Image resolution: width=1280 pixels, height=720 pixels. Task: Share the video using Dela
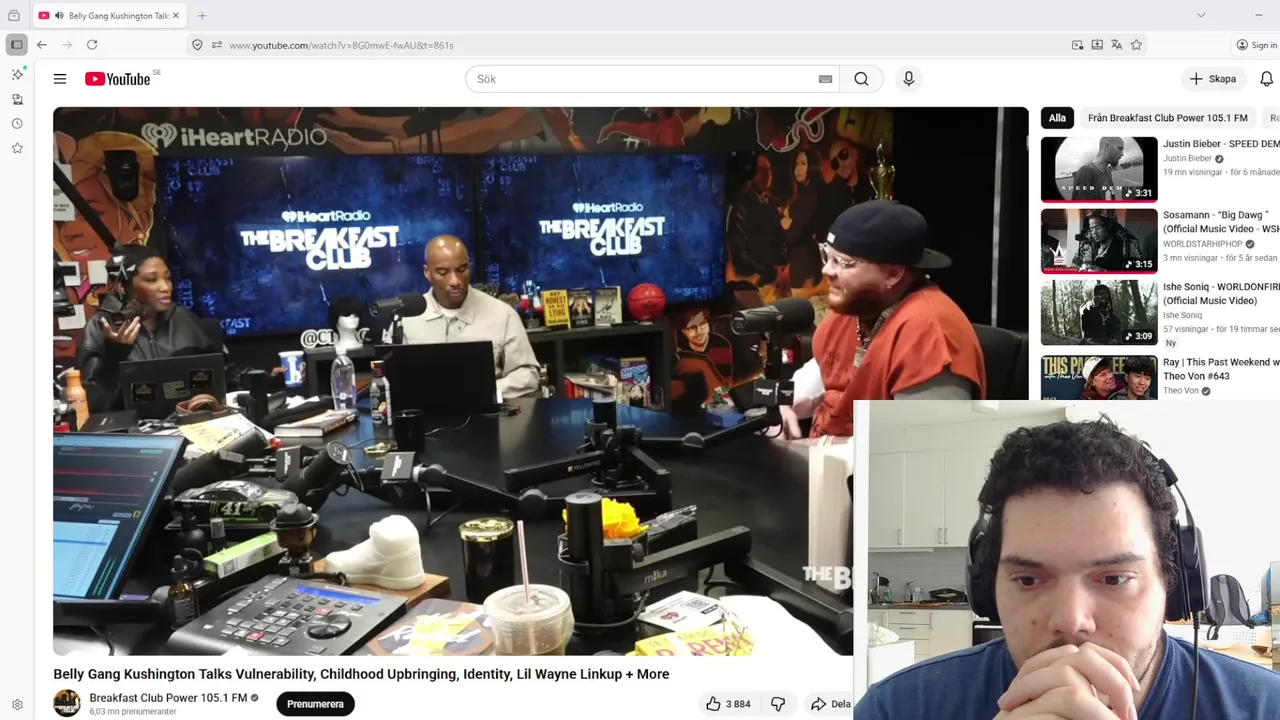click(831, 704)
